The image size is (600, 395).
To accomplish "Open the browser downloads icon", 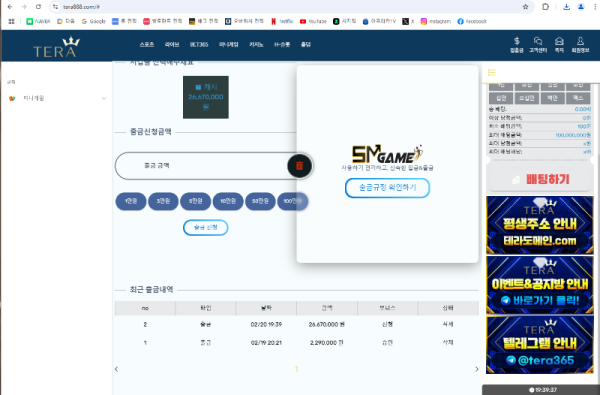I will pyautogui.click(x=566, y=7).
